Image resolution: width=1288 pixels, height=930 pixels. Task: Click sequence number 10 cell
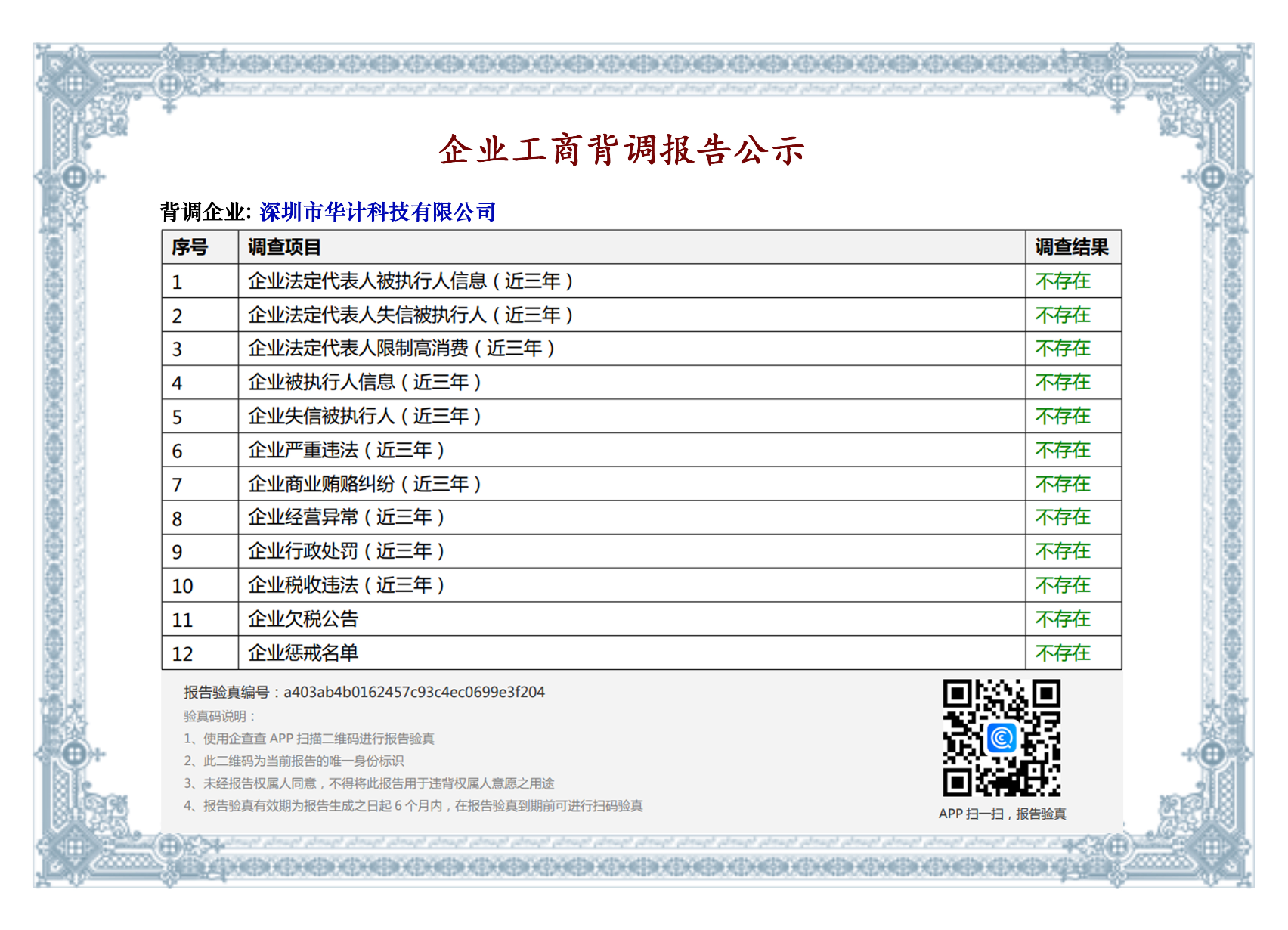200,585
